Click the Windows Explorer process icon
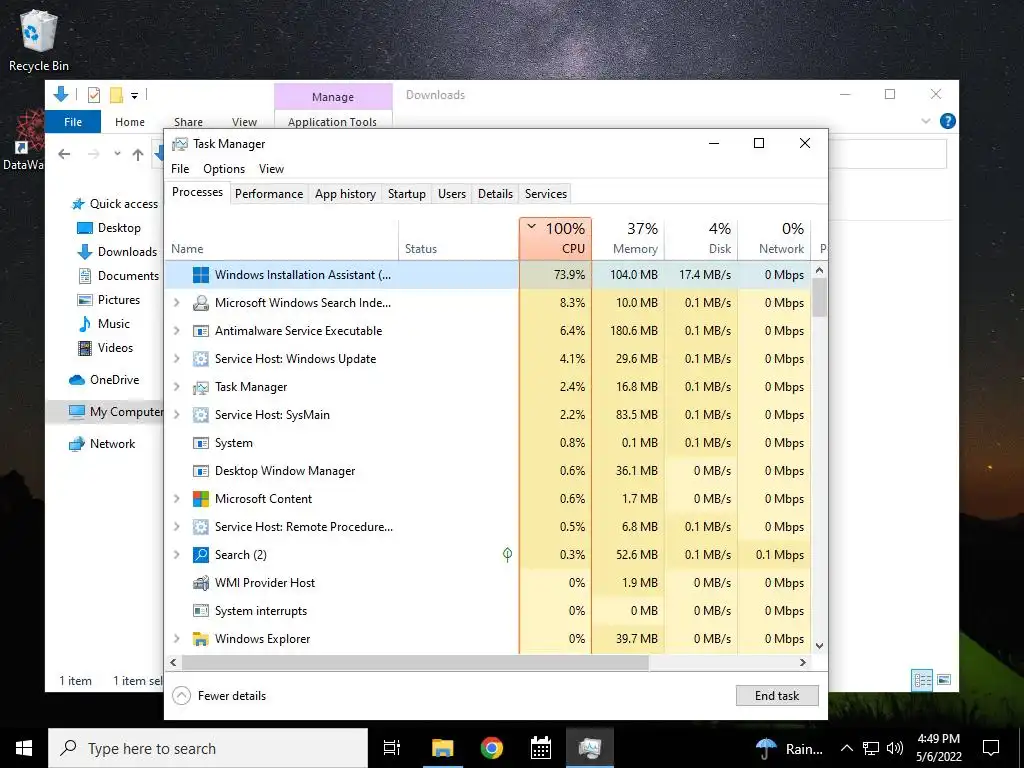The image size is (1024, 768). coord(200,639)
